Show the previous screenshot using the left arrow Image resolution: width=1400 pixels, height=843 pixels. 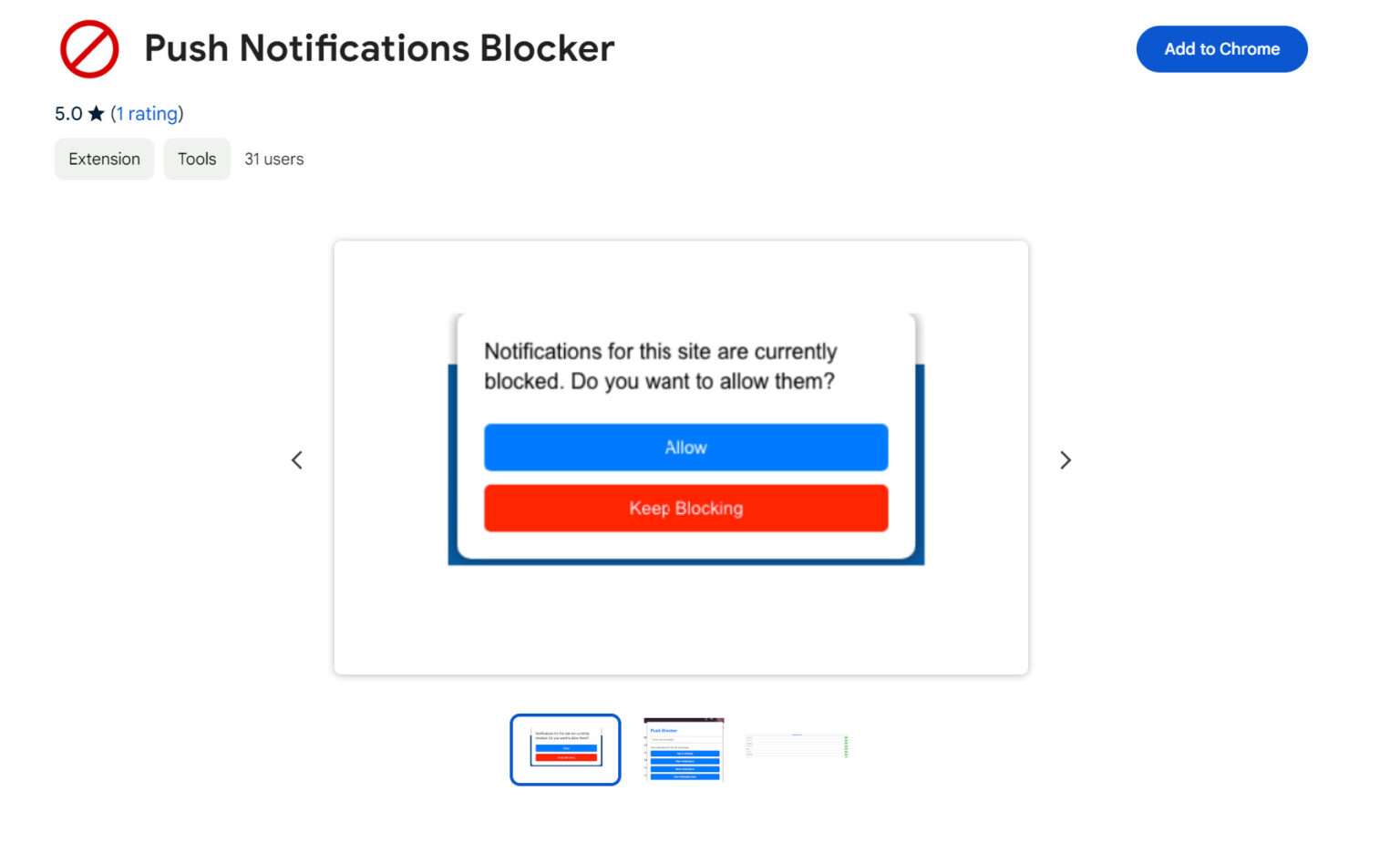tap(297, 460)
